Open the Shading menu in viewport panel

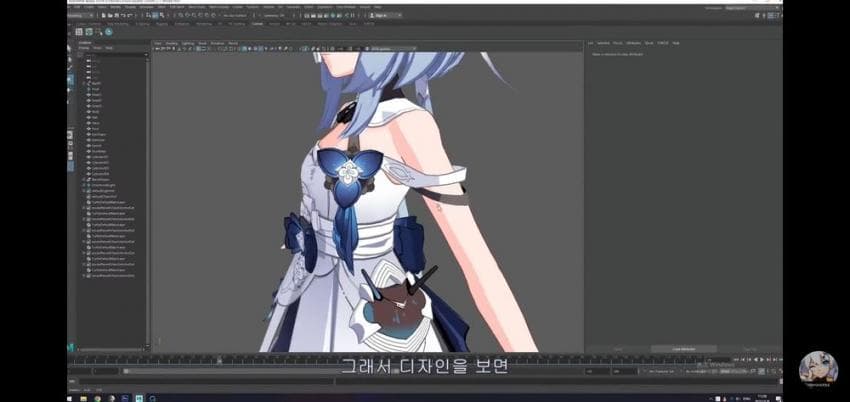click(172, 43)
